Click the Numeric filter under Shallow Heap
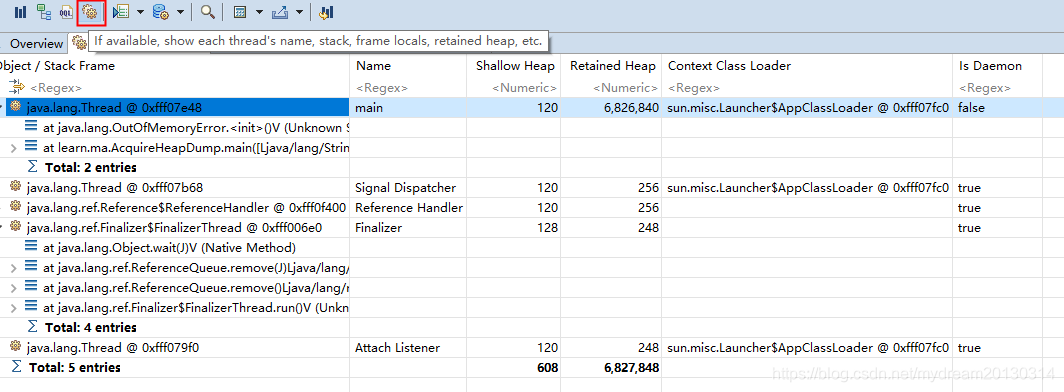 click(x=525, y=88)
